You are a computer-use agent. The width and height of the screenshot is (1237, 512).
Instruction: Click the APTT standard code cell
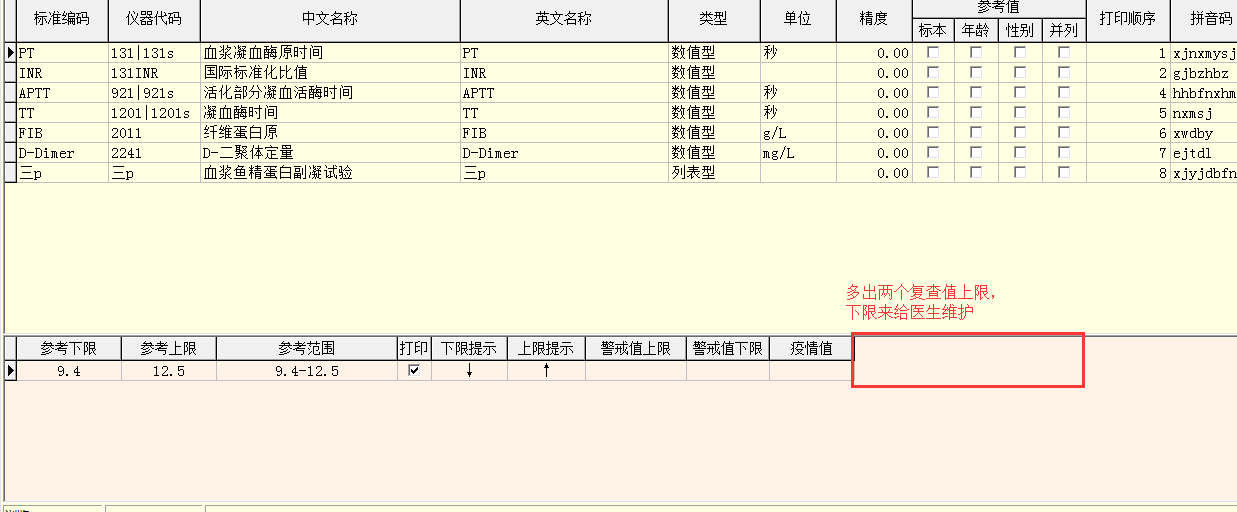pos(62,92)
